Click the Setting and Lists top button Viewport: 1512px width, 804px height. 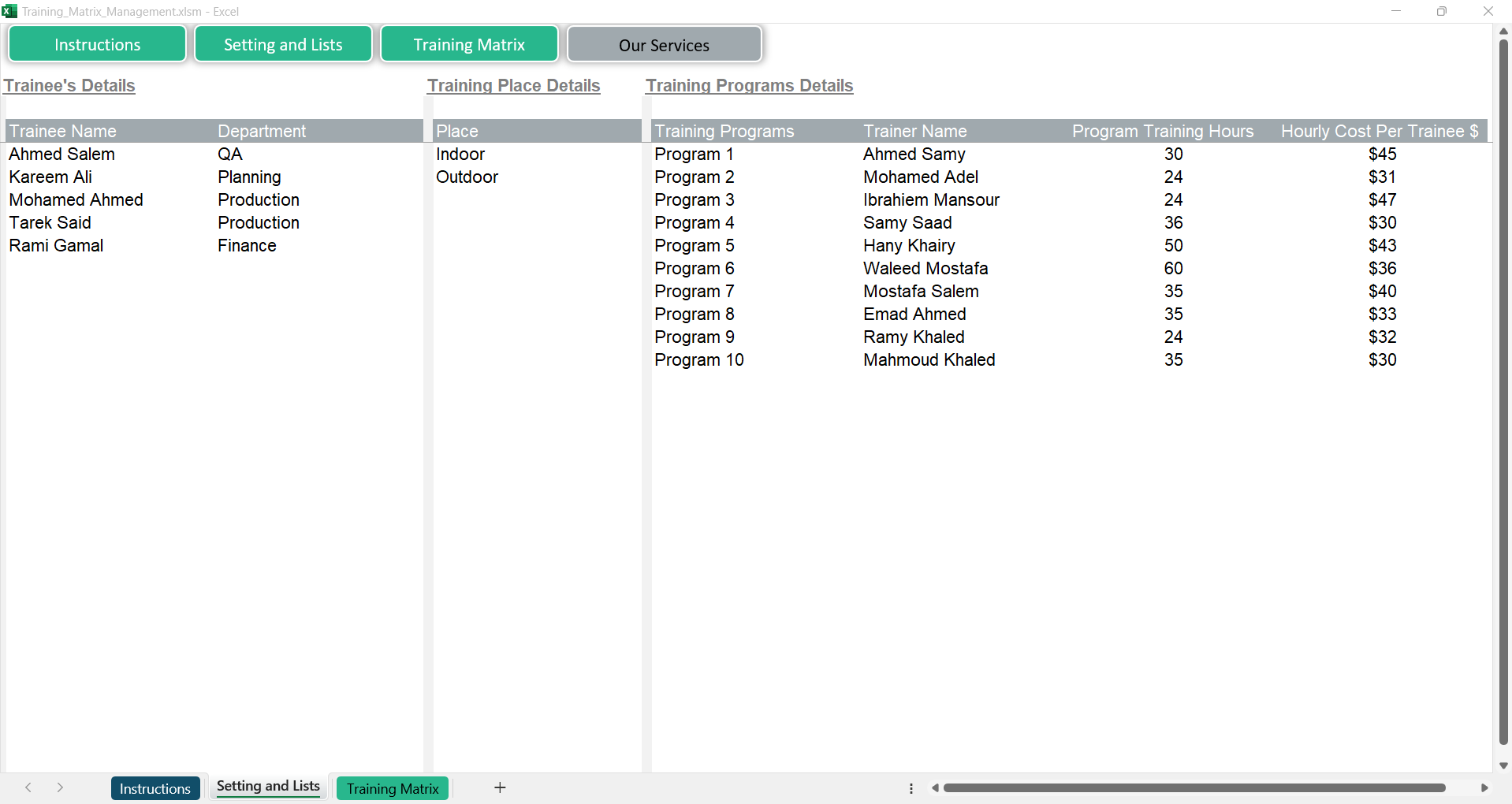click(x=283, y=44)
